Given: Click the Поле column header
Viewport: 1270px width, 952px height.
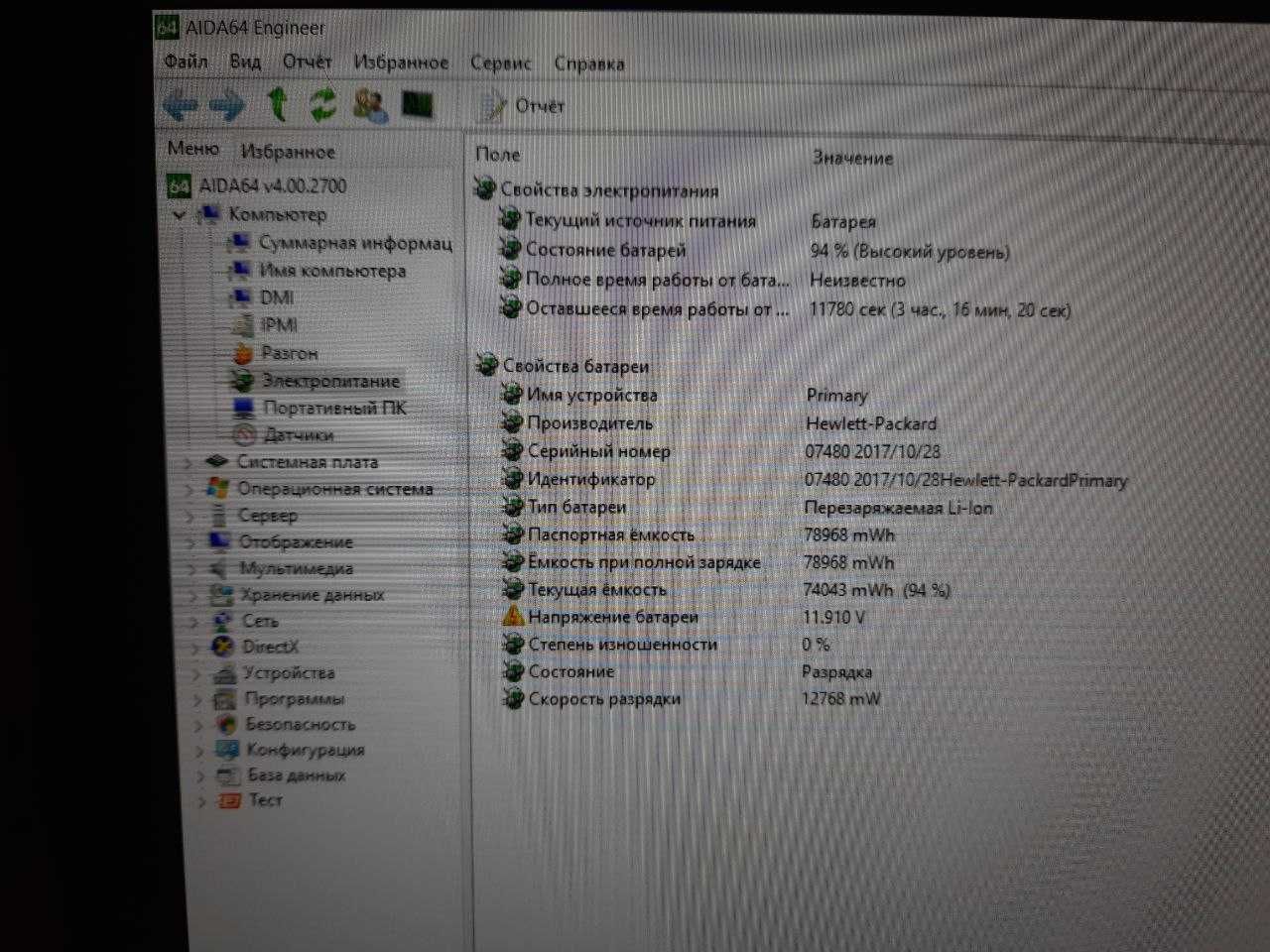Looking at the screenshot, I should tap(497, 154).
